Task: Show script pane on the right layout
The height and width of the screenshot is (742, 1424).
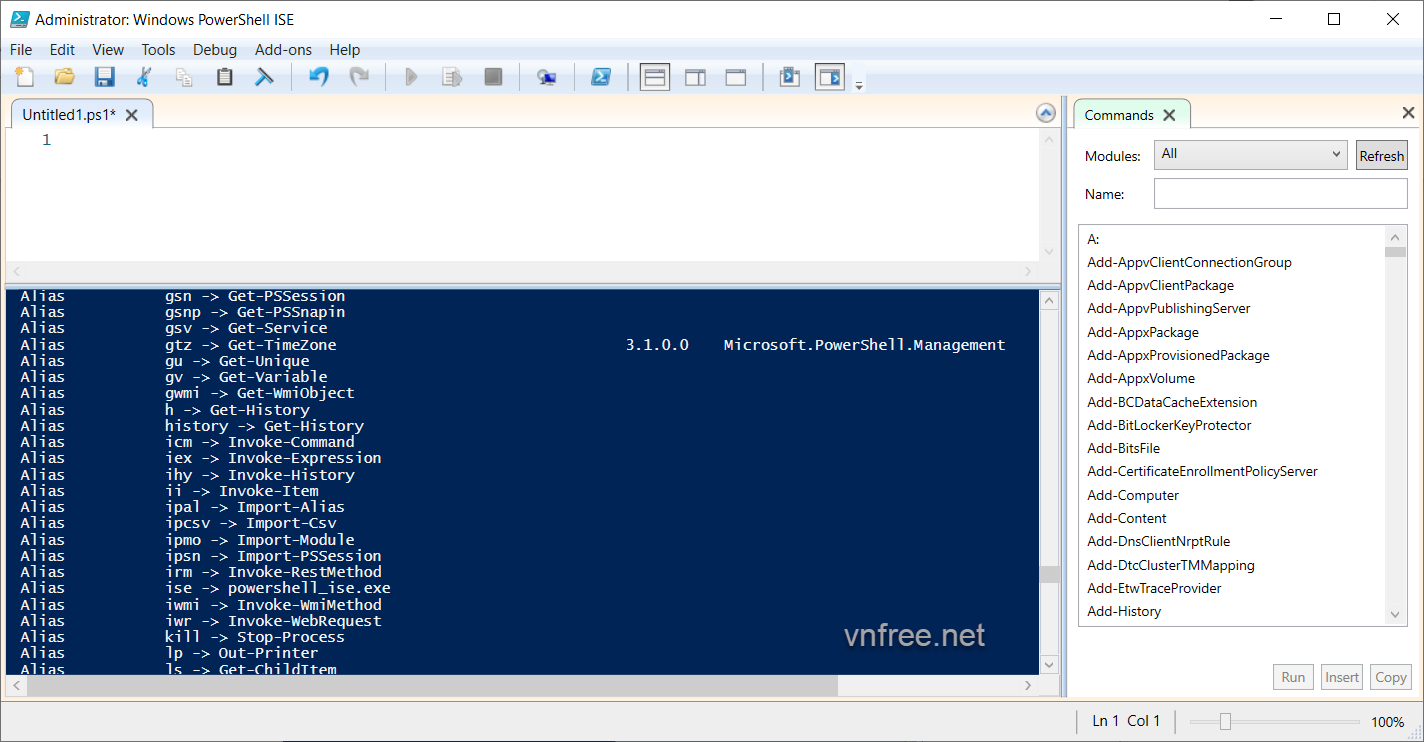Action: pyautogui.click(x=695, y=77)
